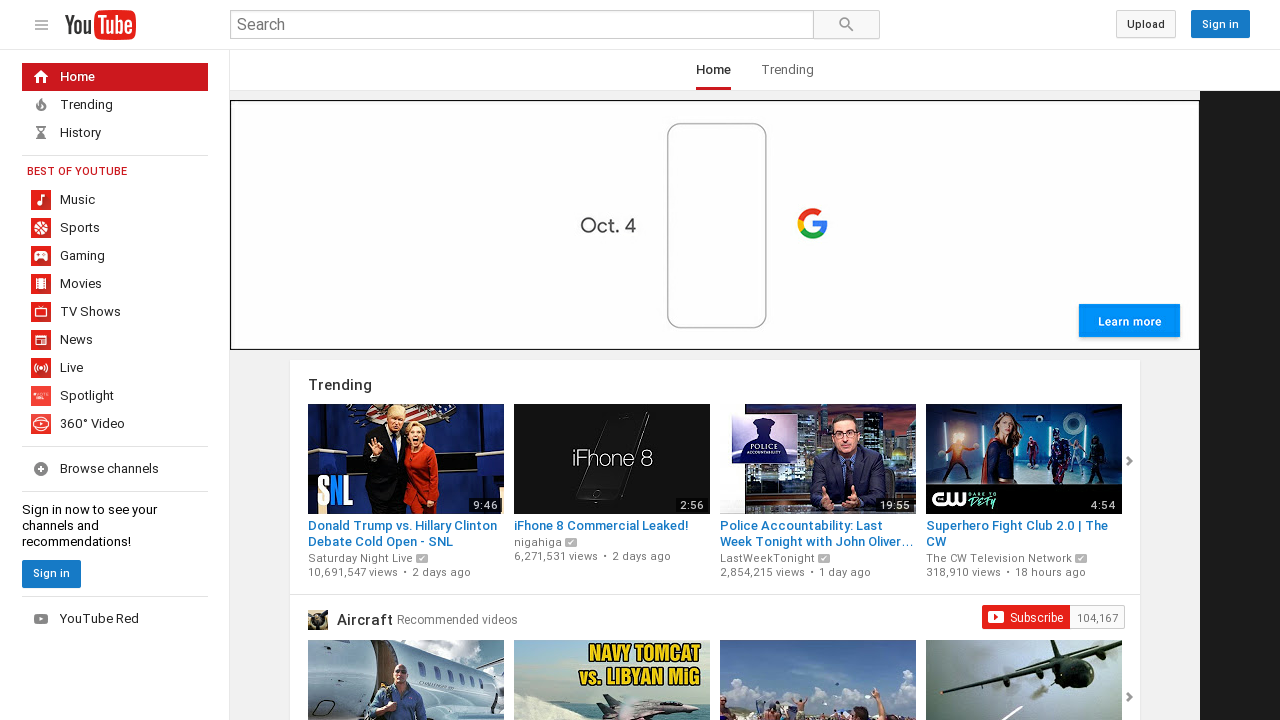Click the Movies film icon
Image resolution: width=1280 pixels, height=720 pixels.
point(41,284)
